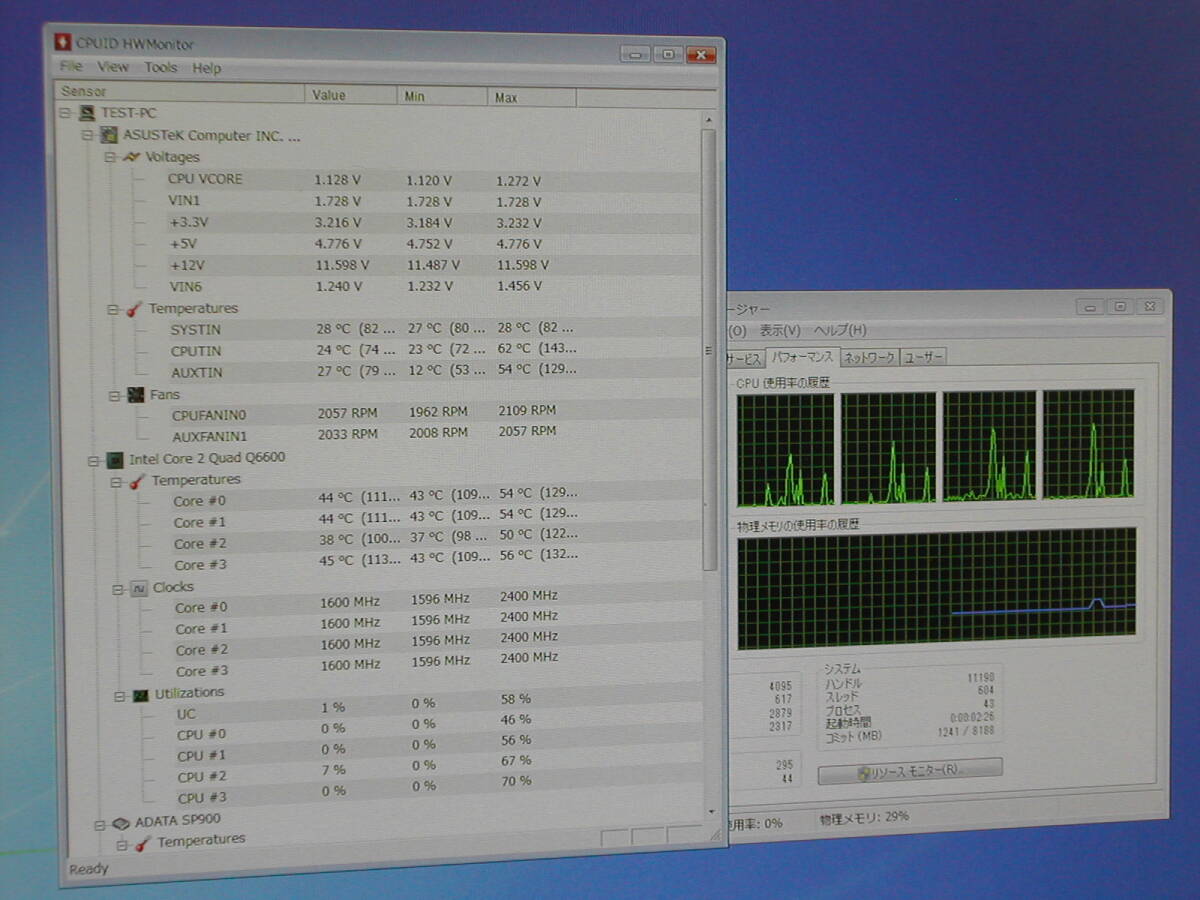The image size is (1200, 900).
Task: Click the thermometer icon beside ASUSTeK Temperatures
Action: click(x=134, y=309)
